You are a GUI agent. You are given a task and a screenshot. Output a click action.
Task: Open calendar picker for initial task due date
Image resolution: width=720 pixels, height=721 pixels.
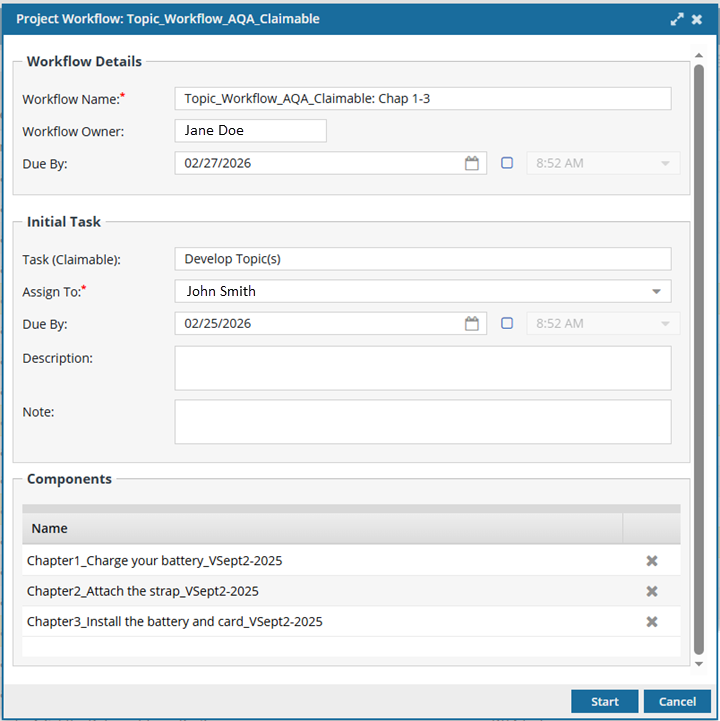[472, 324]
